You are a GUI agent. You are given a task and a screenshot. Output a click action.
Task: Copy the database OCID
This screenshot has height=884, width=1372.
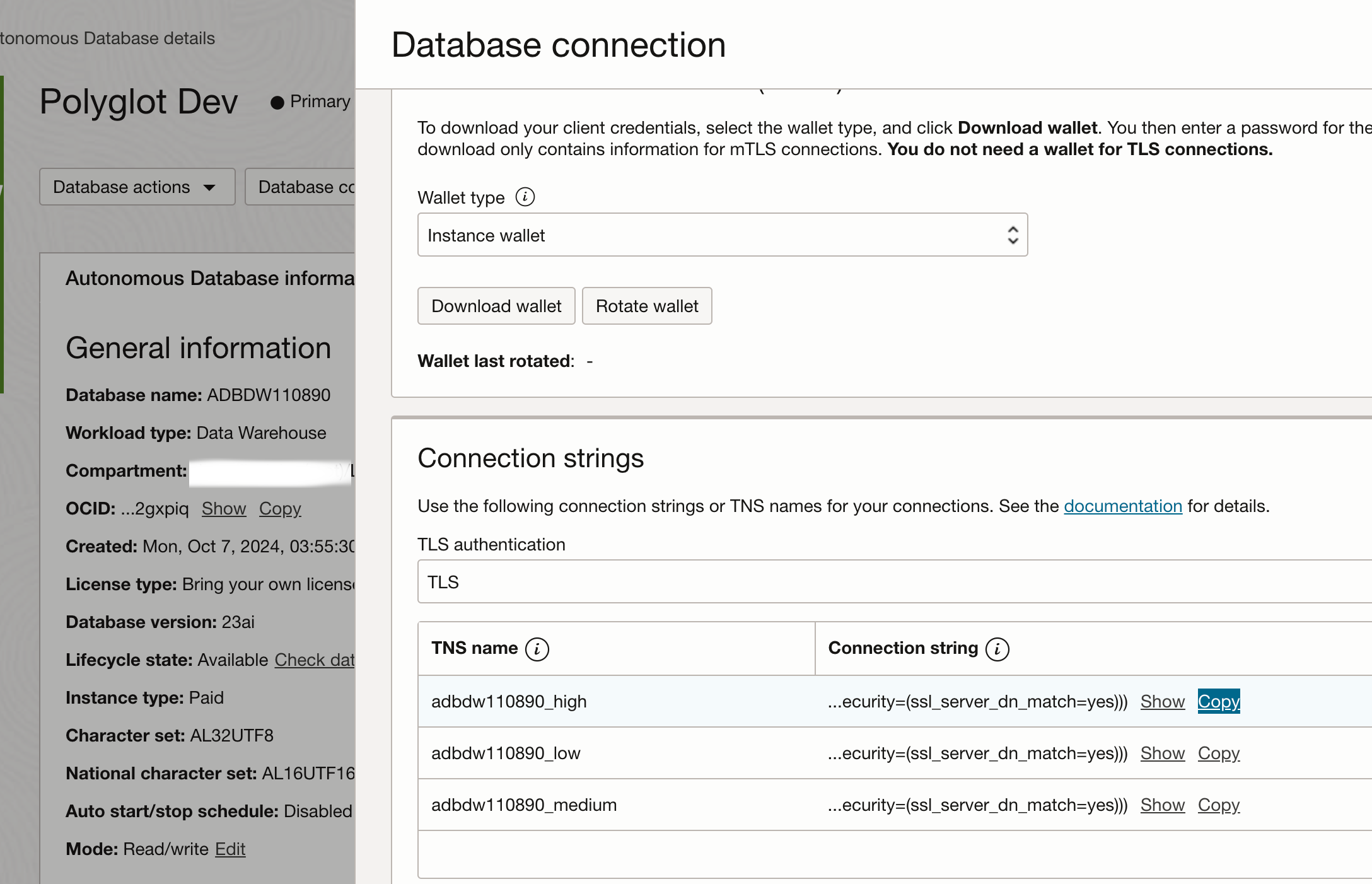coord(280,508)
